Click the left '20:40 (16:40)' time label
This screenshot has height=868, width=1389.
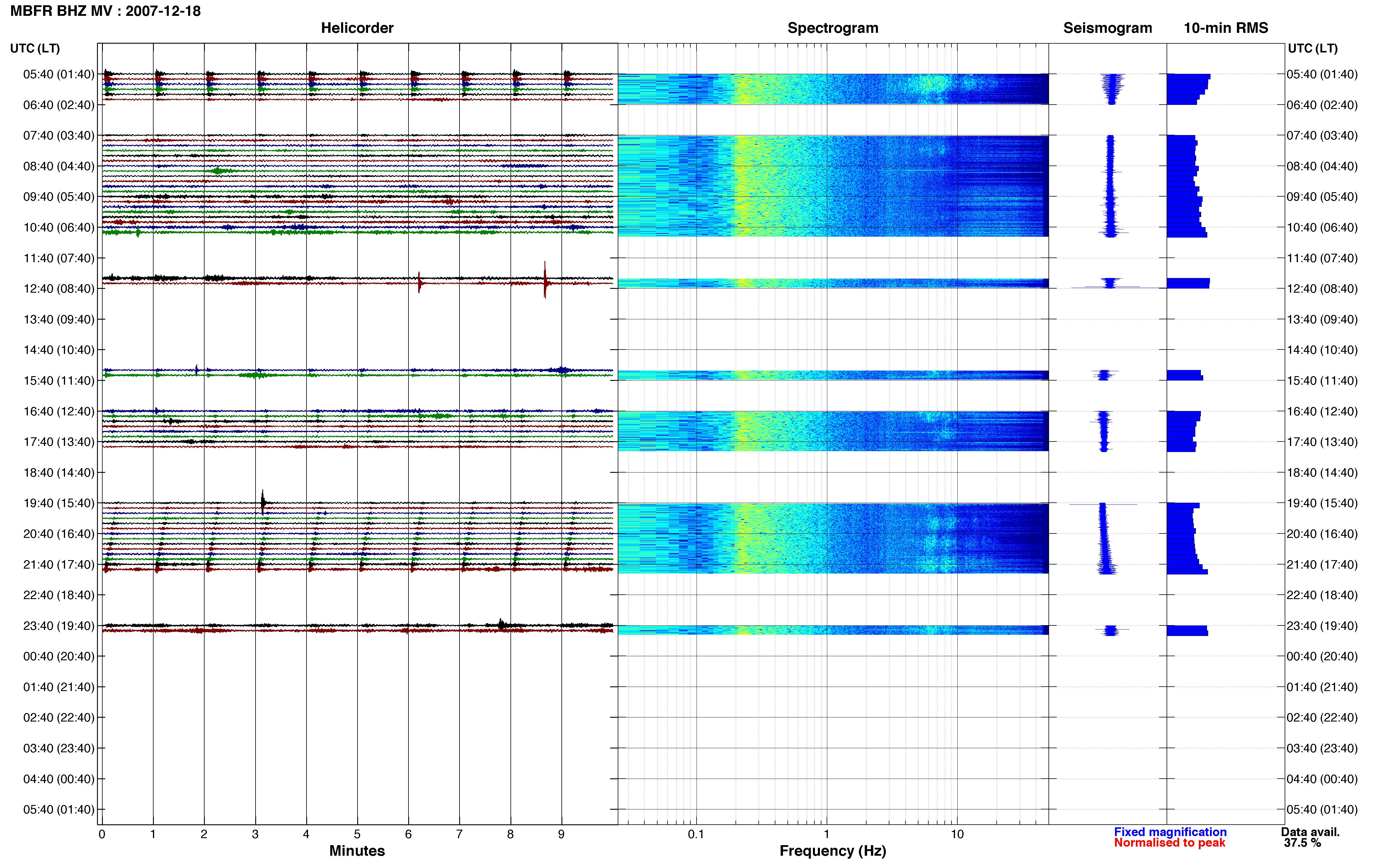(59, 533)
